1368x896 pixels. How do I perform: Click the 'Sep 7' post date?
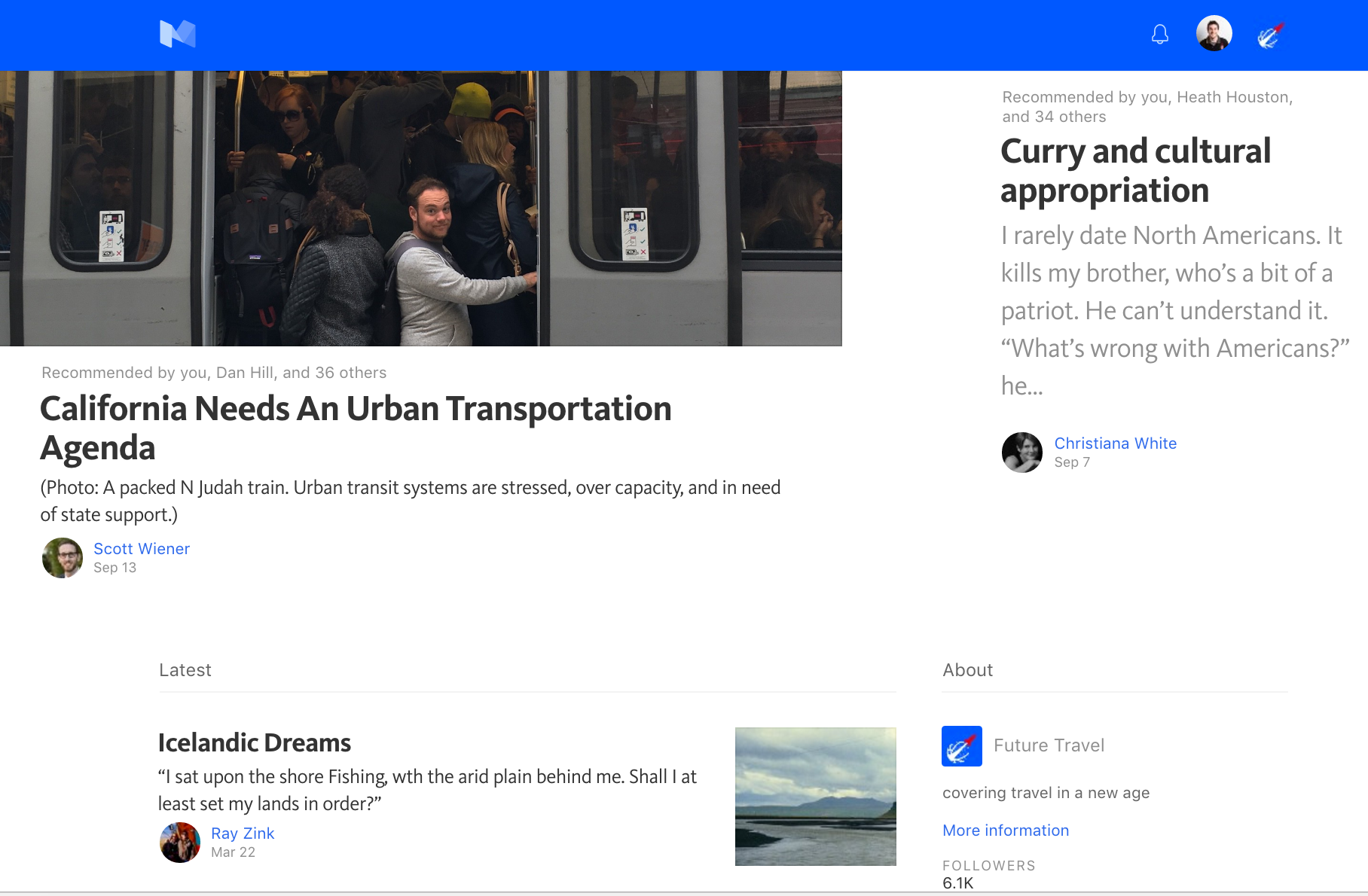1072,462
